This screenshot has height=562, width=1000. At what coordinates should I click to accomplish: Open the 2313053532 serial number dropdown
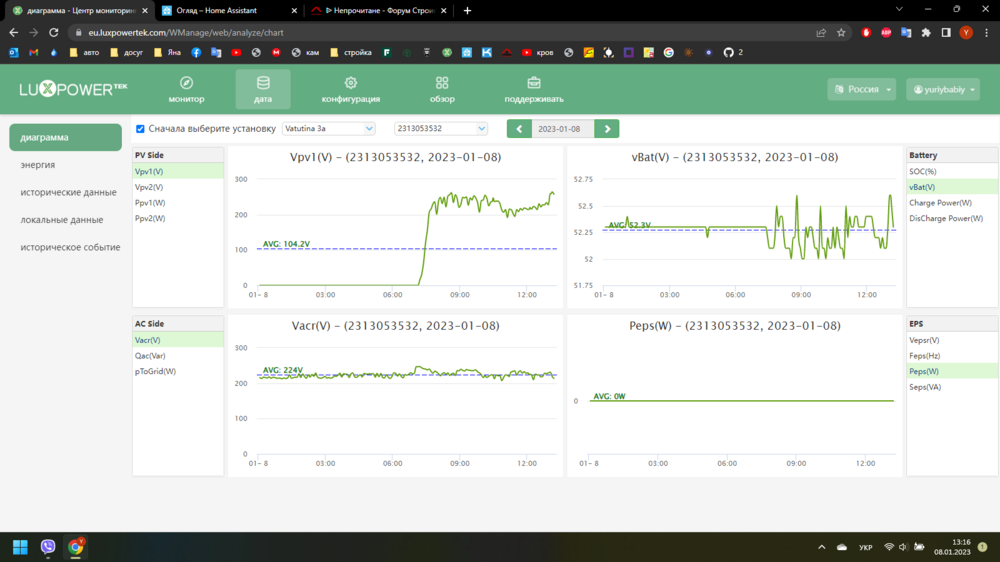440,129
